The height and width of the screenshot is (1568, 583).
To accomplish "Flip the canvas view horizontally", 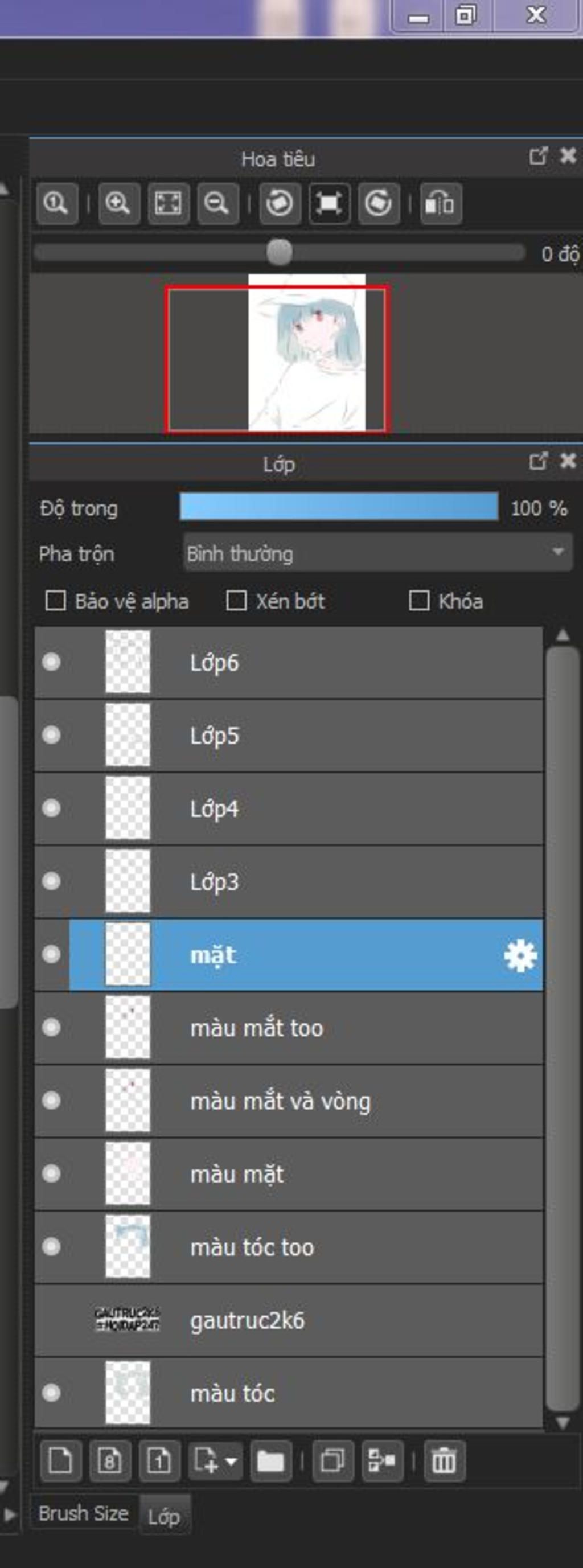I will 440,203.
